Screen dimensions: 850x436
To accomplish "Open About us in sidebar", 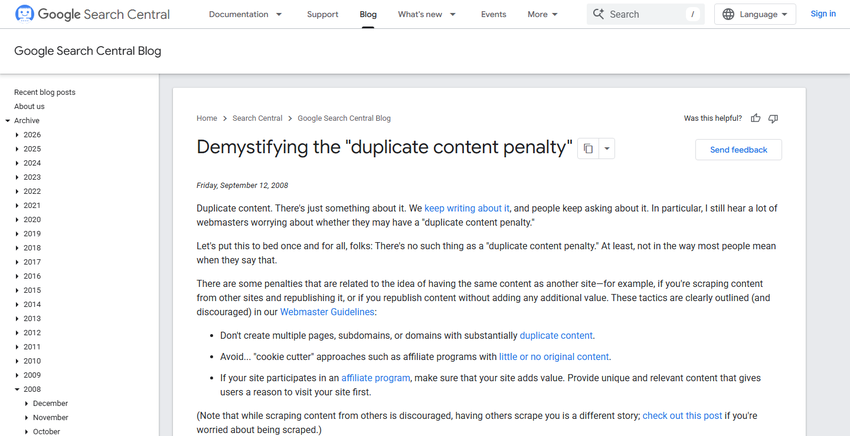I will click(29, 106).
